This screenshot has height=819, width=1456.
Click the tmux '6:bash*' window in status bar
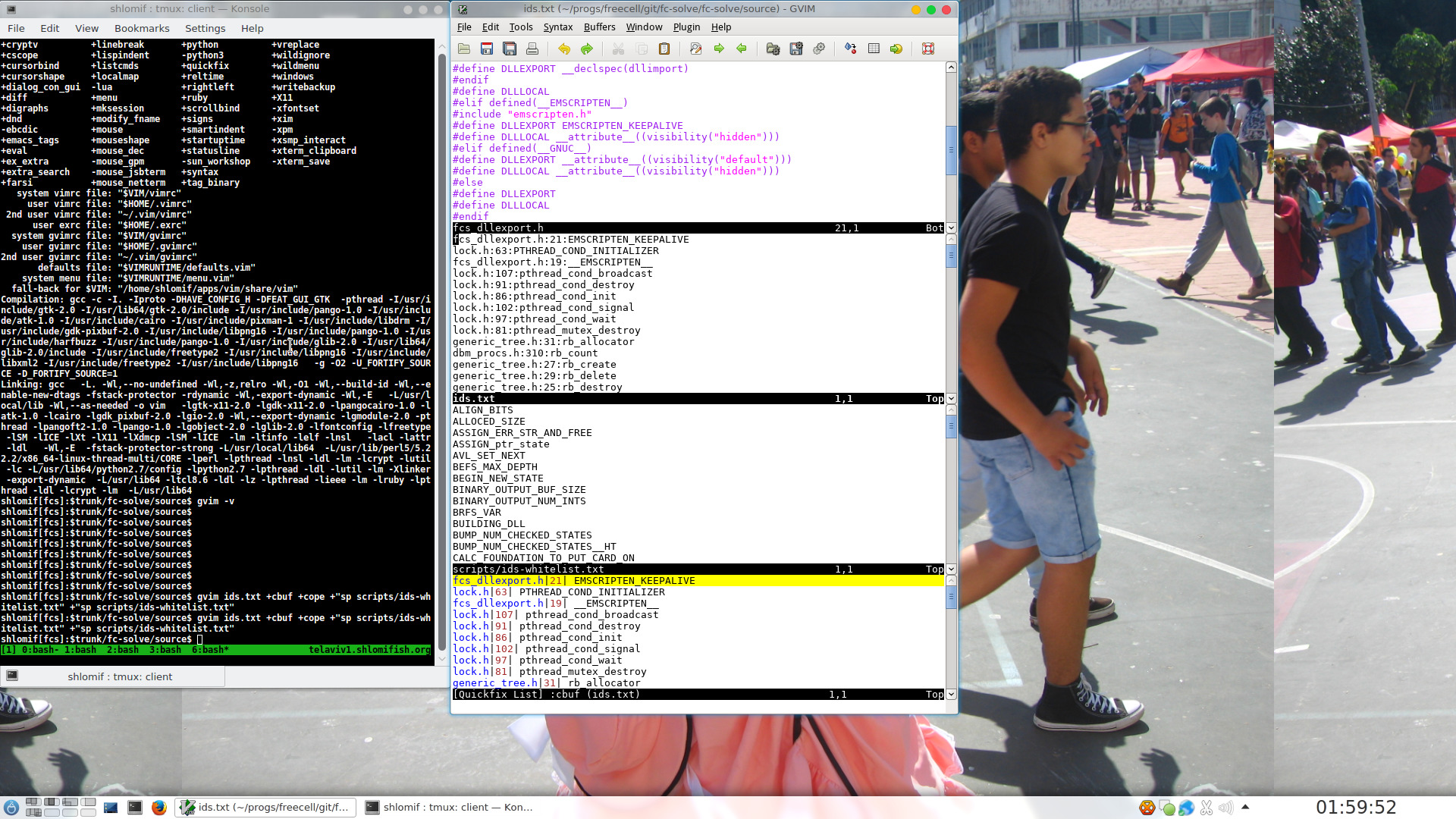210,650
